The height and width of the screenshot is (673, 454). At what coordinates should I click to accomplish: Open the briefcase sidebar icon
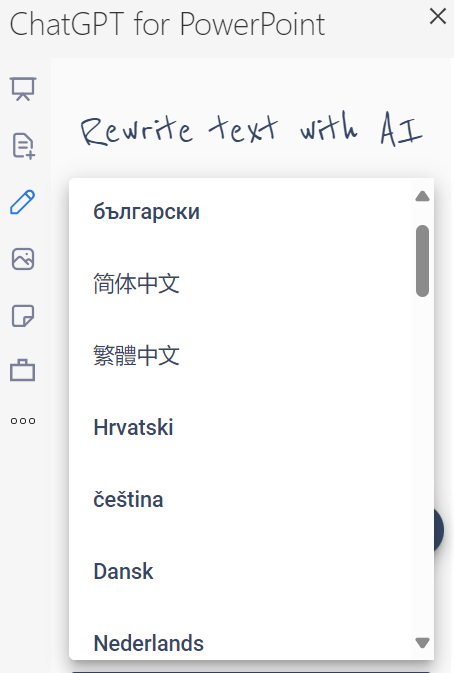tap(22, 370)
